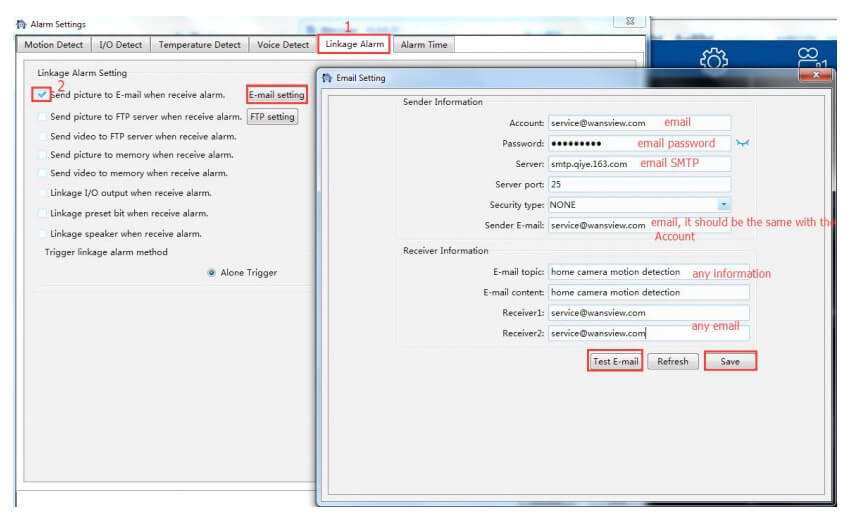Select the Voice Detect tab

(x=283, y=45)
